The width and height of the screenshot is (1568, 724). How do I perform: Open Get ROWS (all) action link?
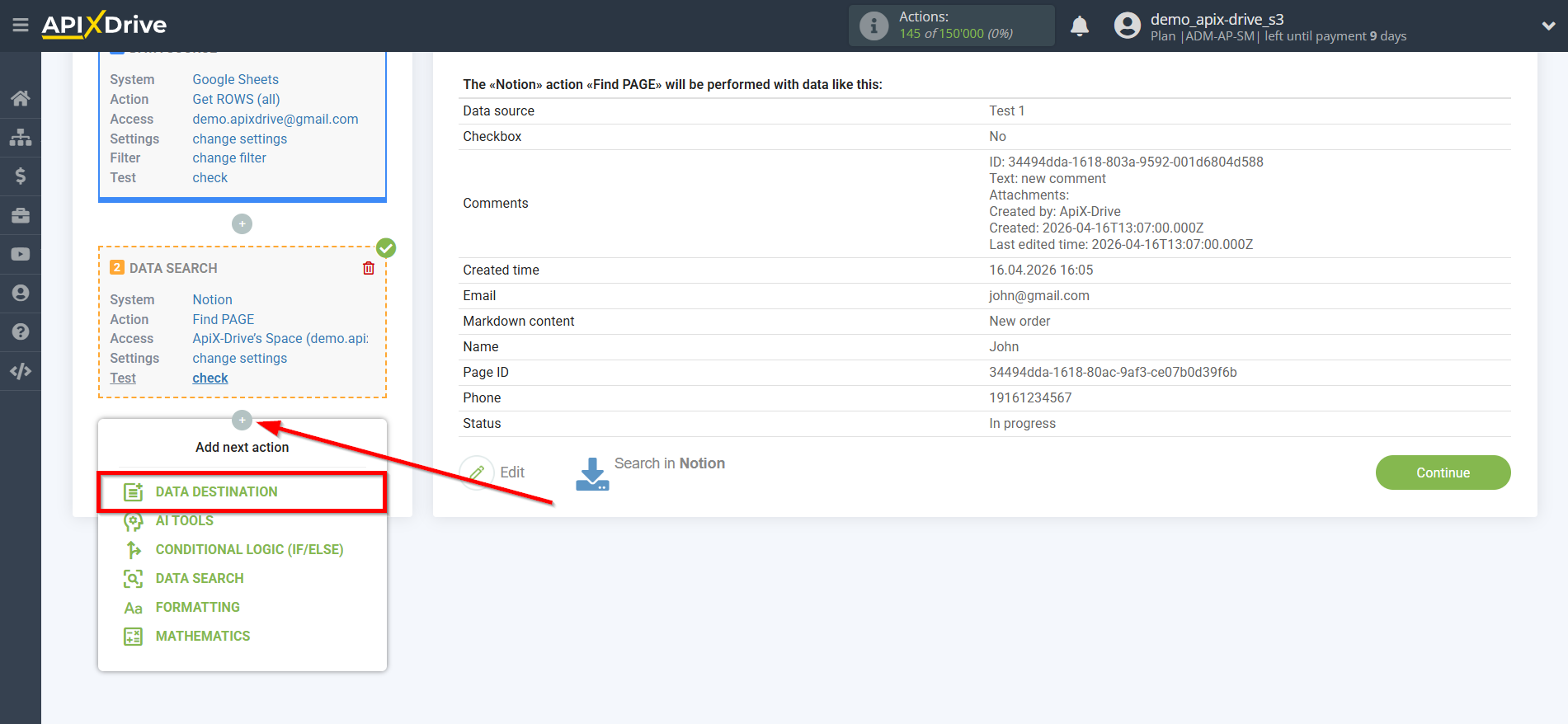(236, 99)
